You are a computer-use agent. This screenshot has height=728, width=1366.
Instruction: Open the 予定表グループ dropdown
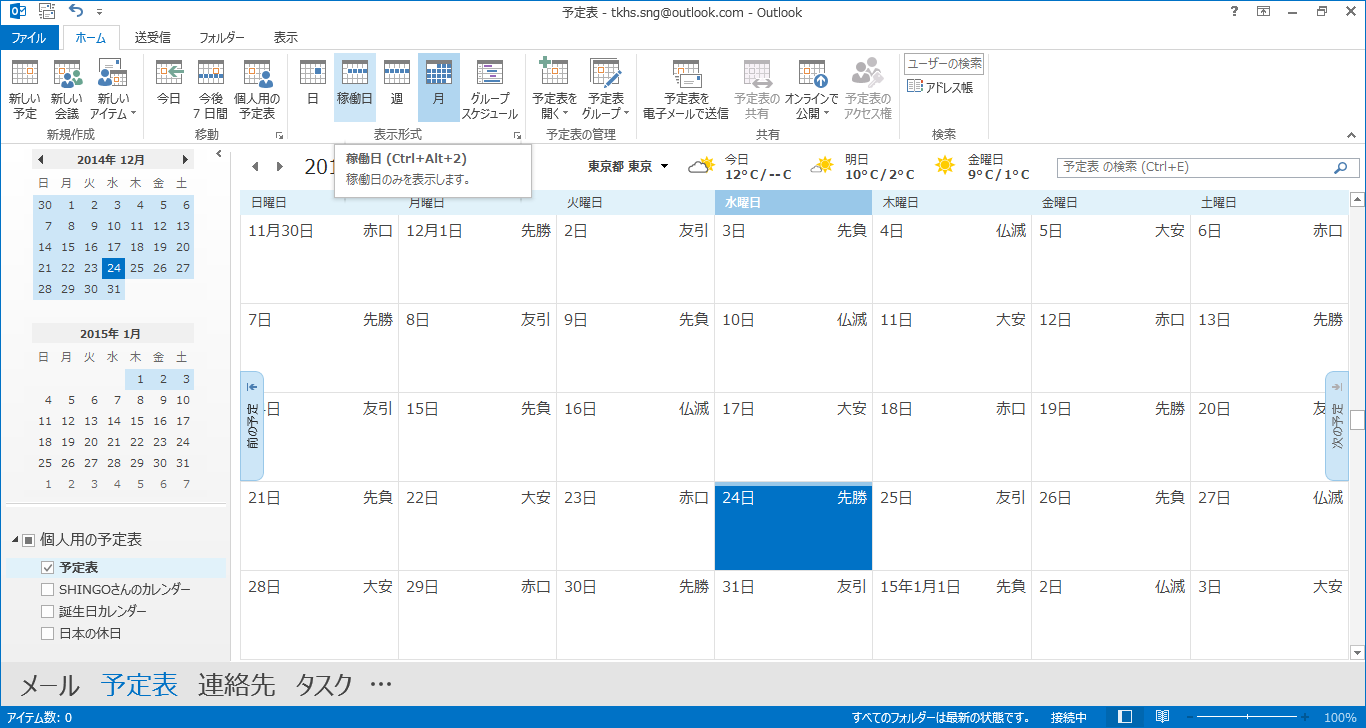(x=605, y=89)
